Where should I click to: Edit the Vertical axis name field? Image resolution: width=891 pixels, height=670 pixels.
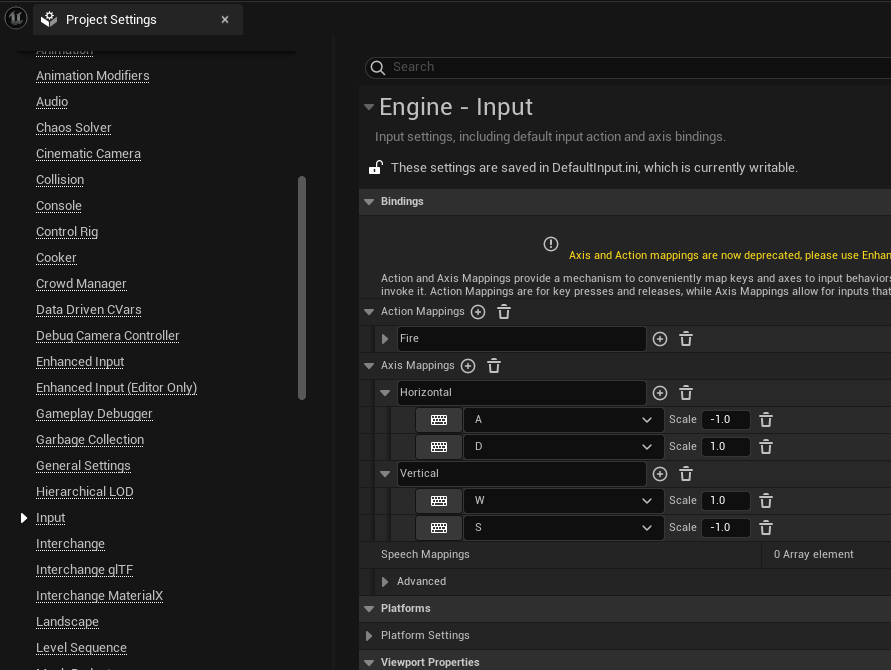522,473
